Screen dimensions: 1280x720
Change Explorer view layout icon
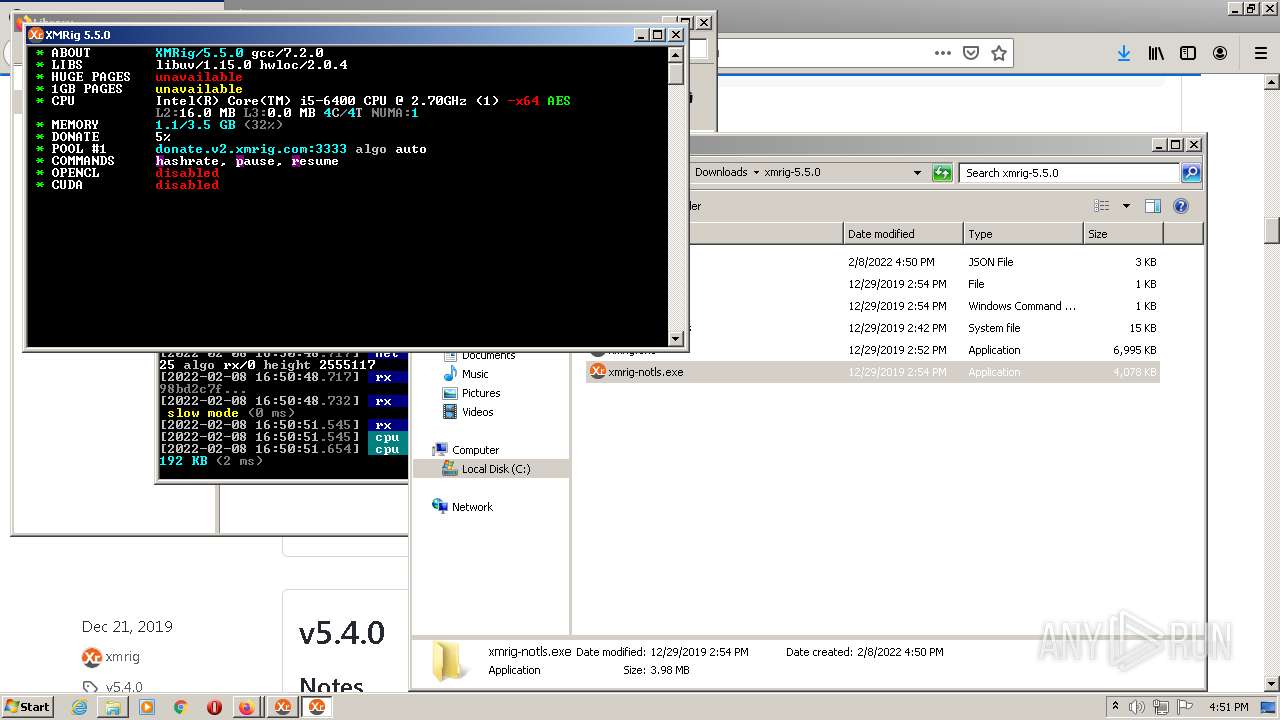click(x=1102, y=206)
